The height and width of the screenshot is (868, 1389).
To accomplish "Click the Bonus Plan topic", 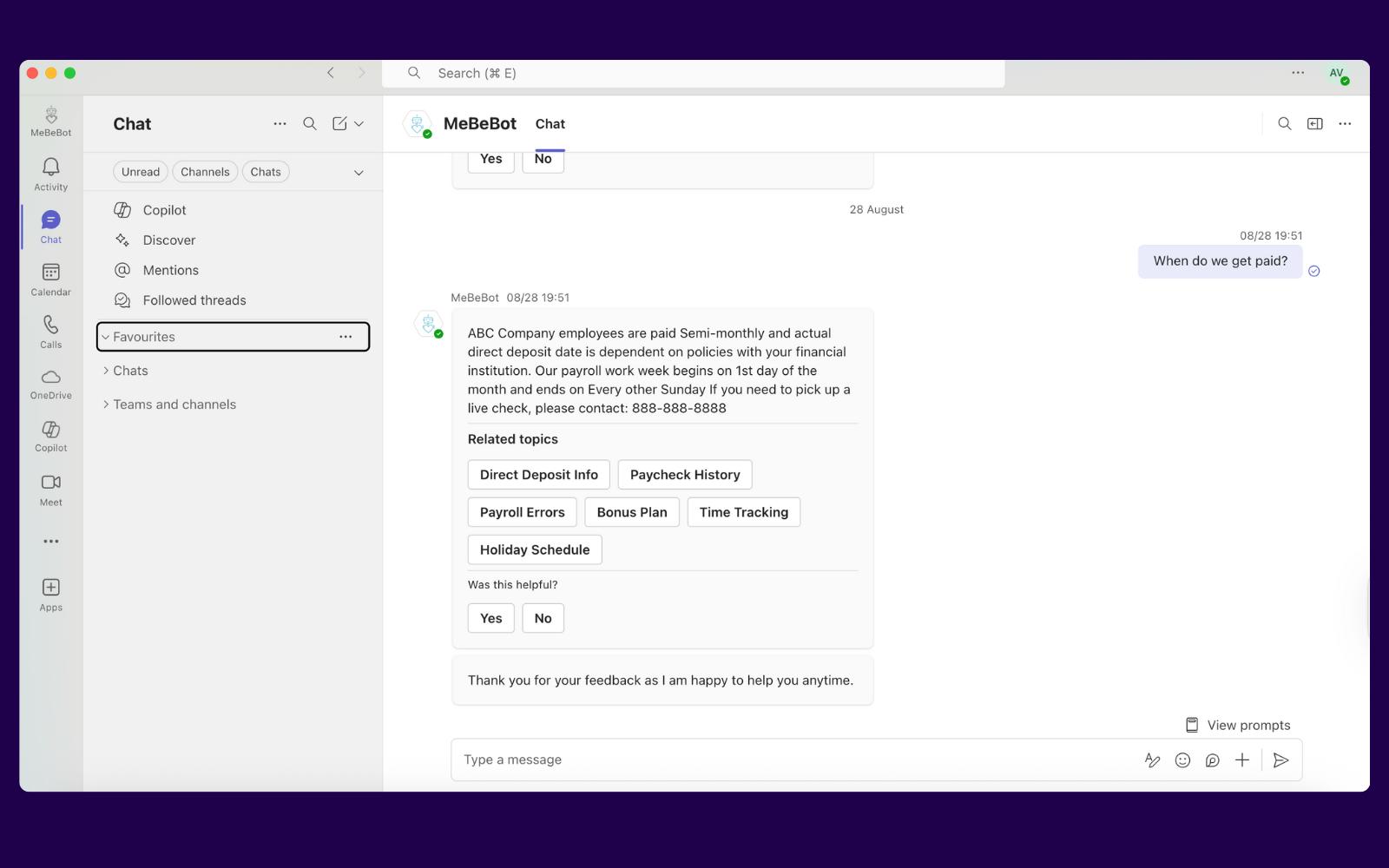I will [632, 512].
